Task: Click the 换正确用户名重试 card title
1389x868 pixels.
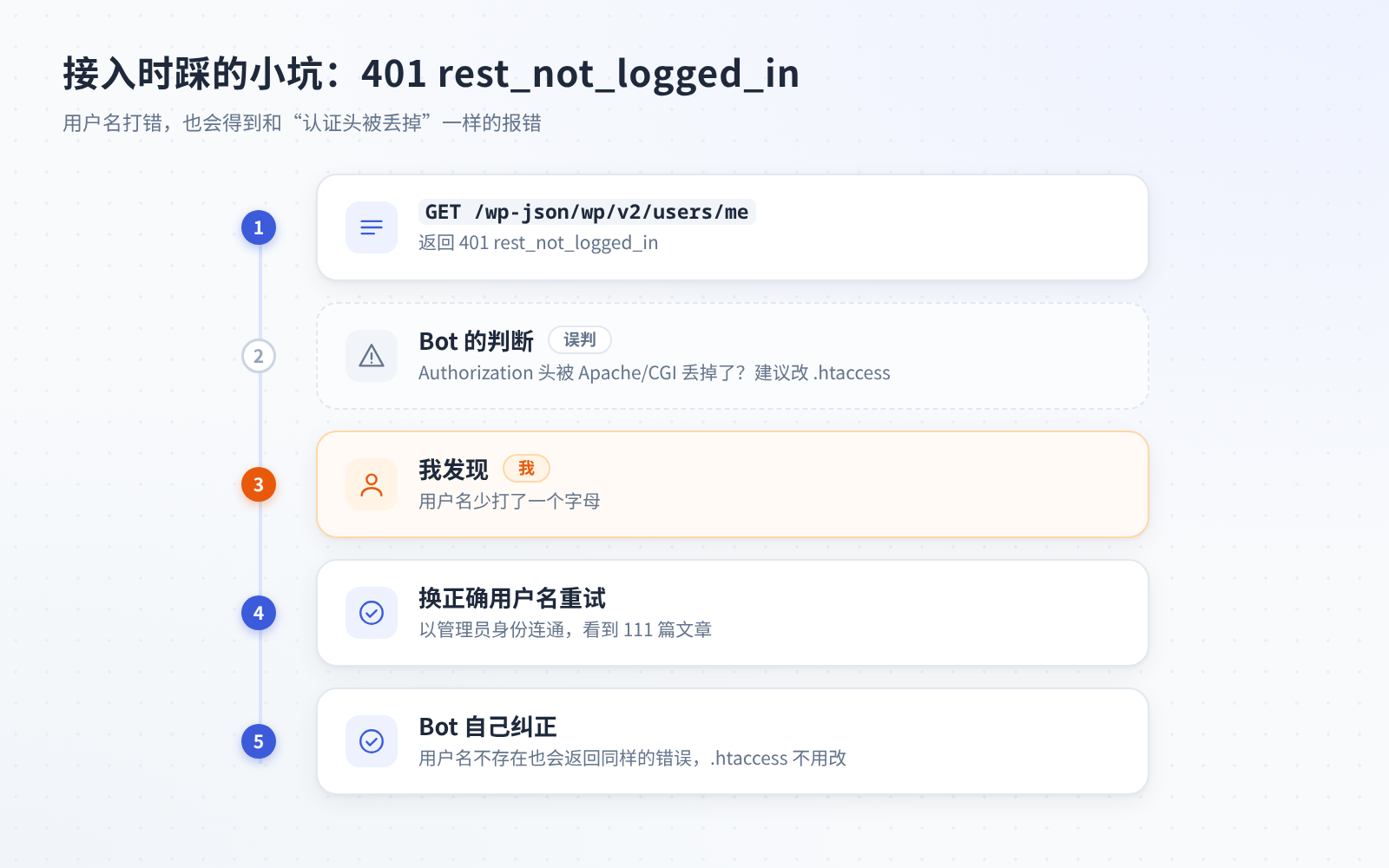Action: [512, 598]
